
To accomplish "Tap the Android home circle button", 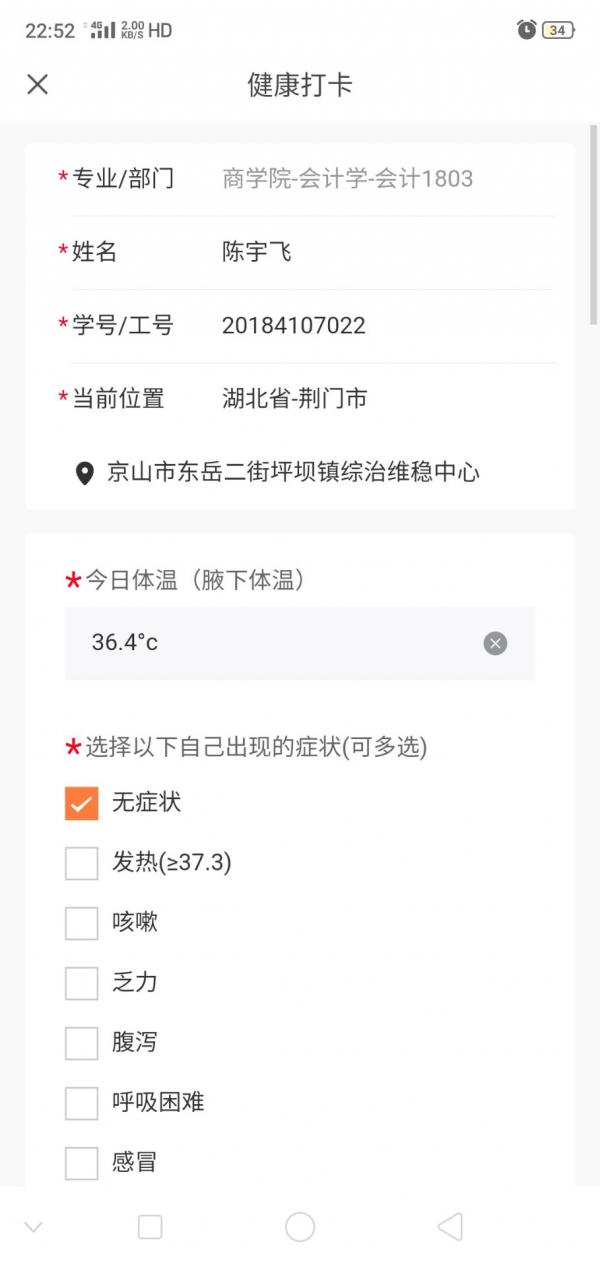I will point(300,1226).
